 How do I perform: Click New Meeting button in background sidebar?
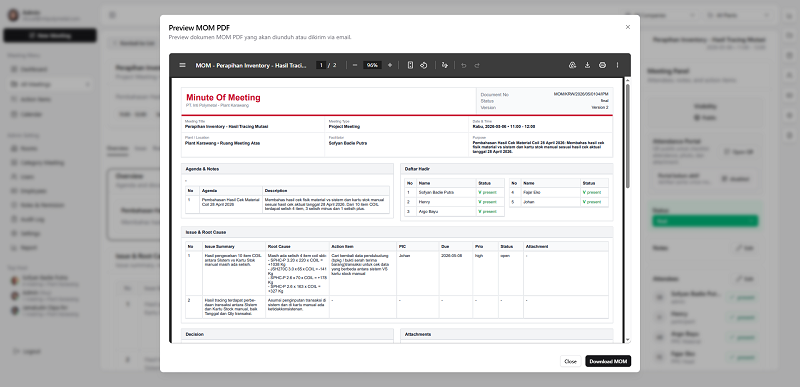50,36
